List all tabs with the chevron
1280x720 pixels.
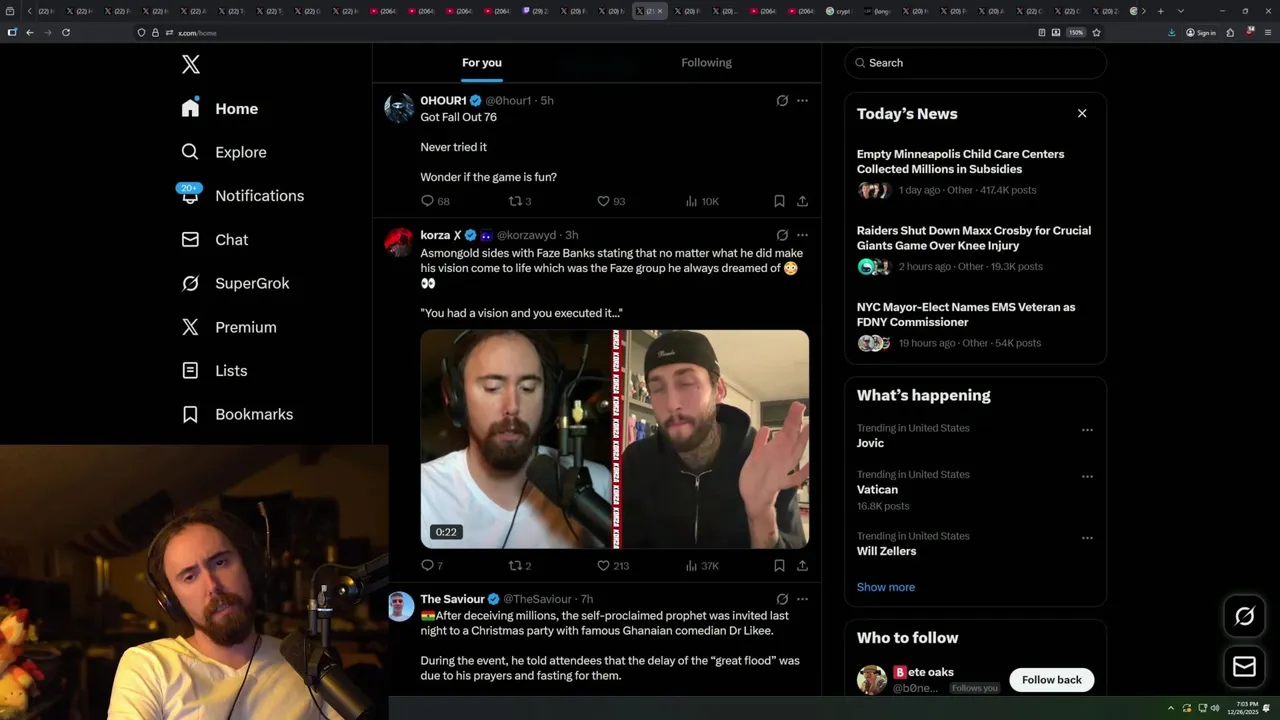tap(1181, 11)
